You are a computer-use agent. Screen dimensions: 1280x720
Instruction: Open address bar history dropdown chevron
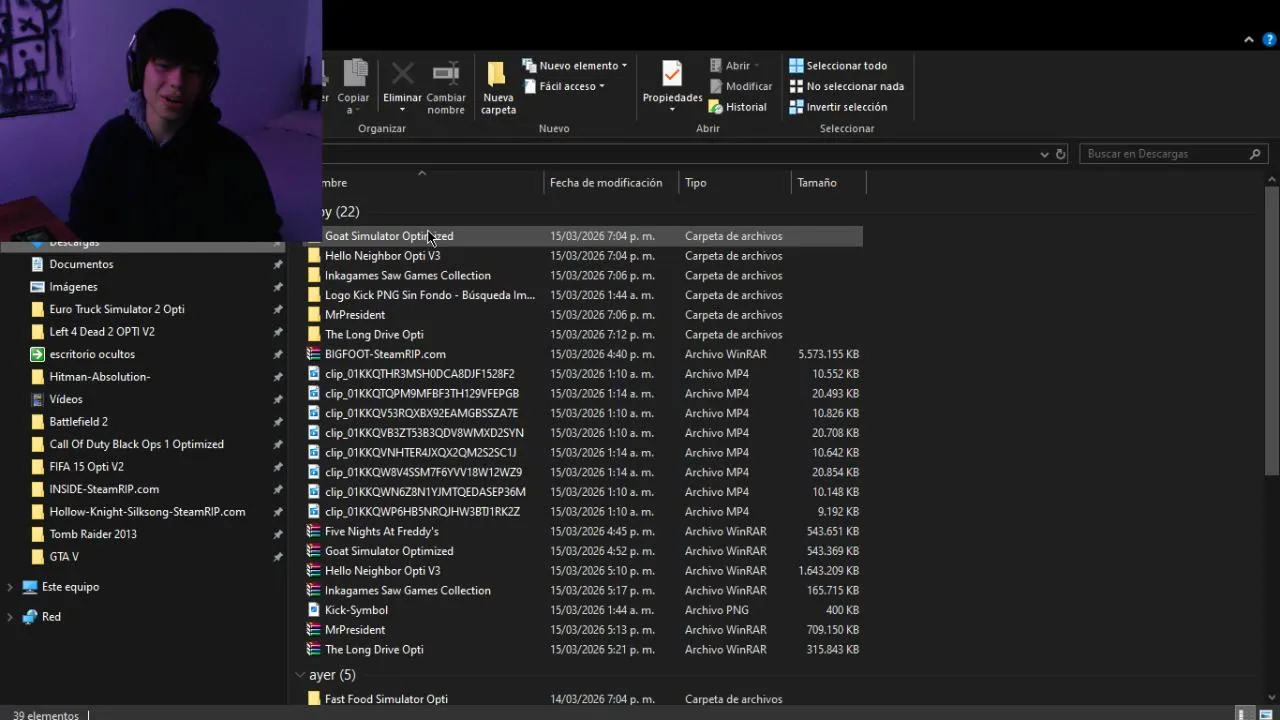click(x=1044, y=154)
